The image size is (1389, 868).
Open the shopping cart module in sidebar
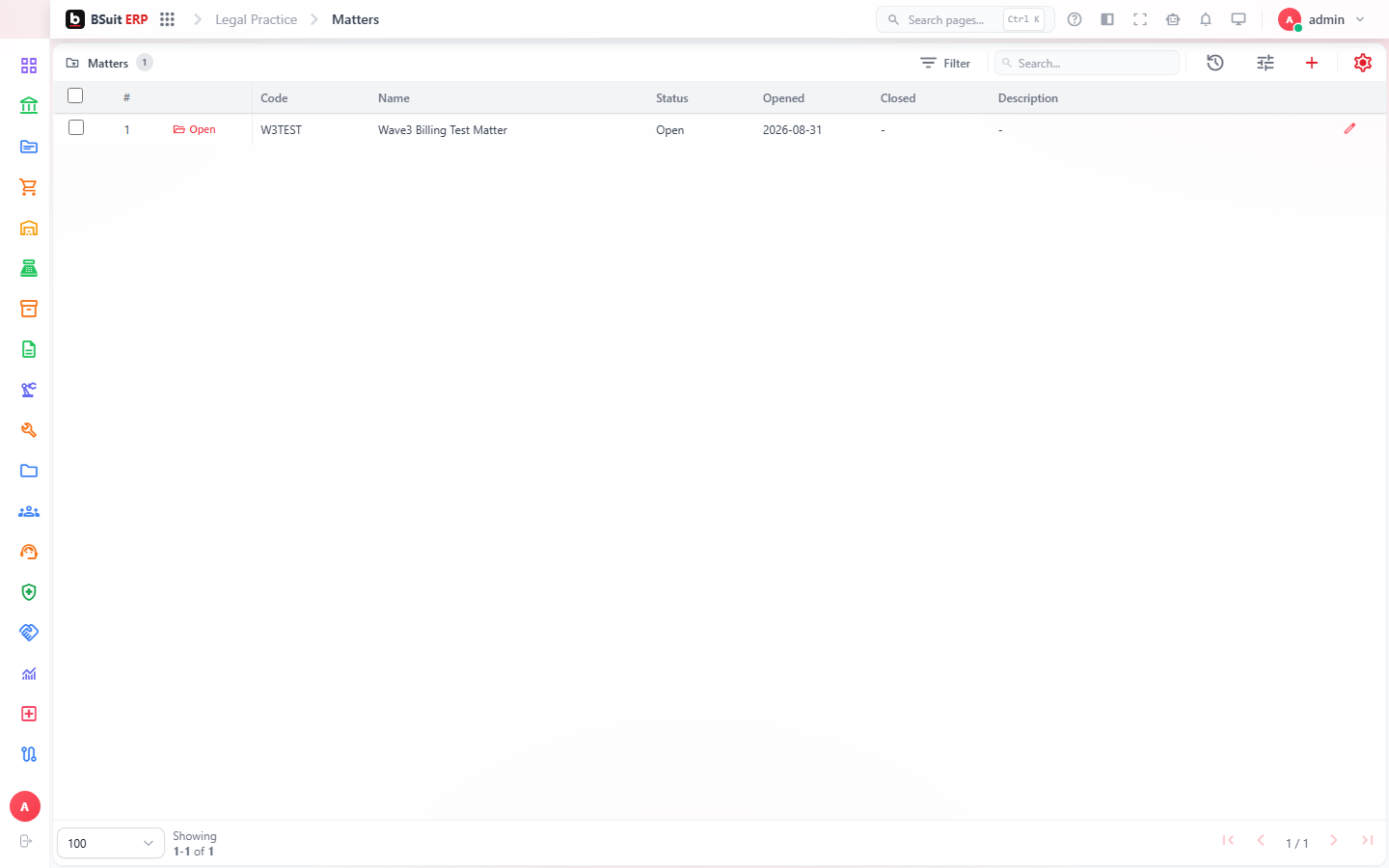click(x=29, y=187)
